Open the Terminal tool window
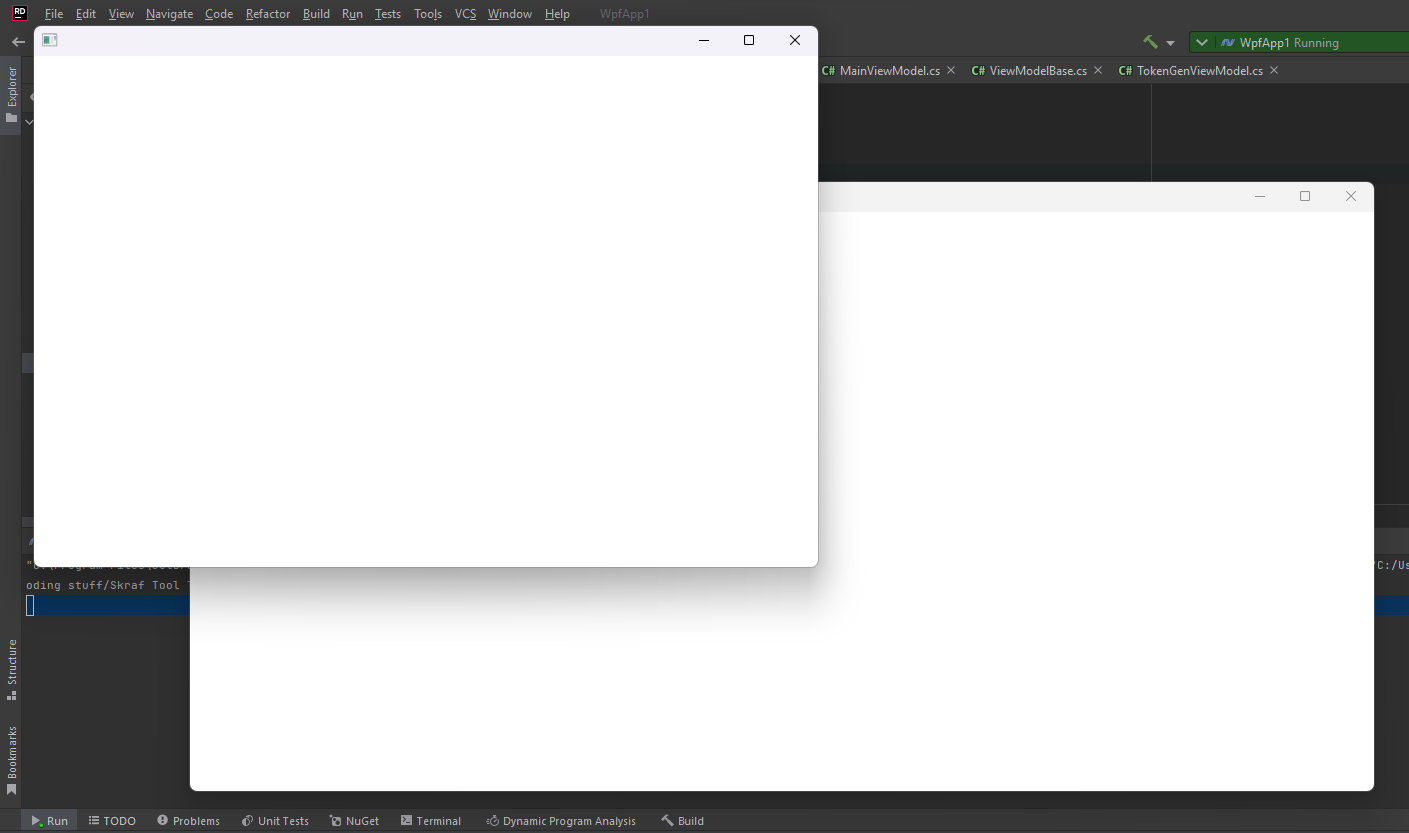This screenshot has width=1409, height=833. pyautogui.click(x=431, y=821)
